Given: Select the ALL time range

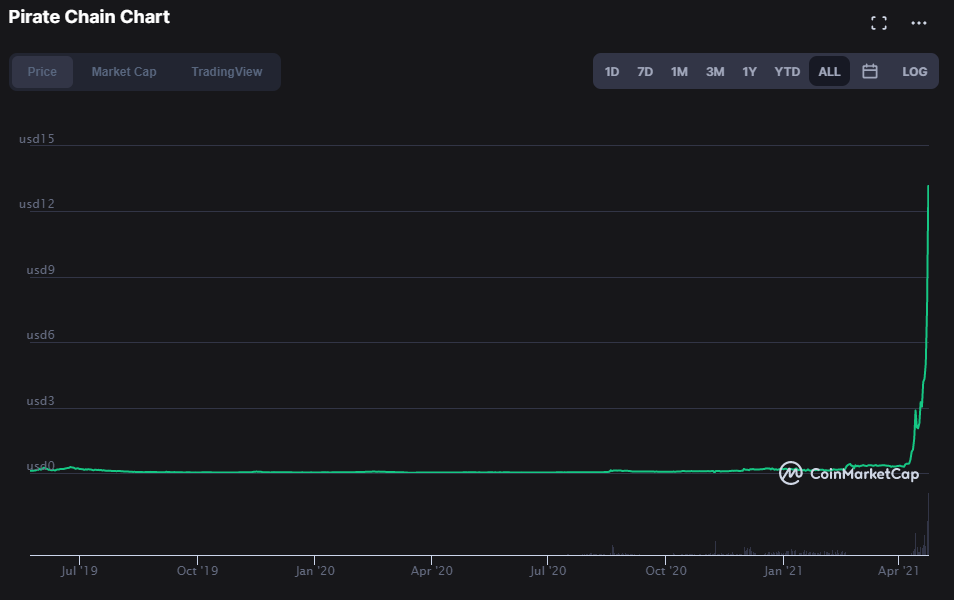Looking at the screenshot, I should pyautogui.click(x=829, y=72).
